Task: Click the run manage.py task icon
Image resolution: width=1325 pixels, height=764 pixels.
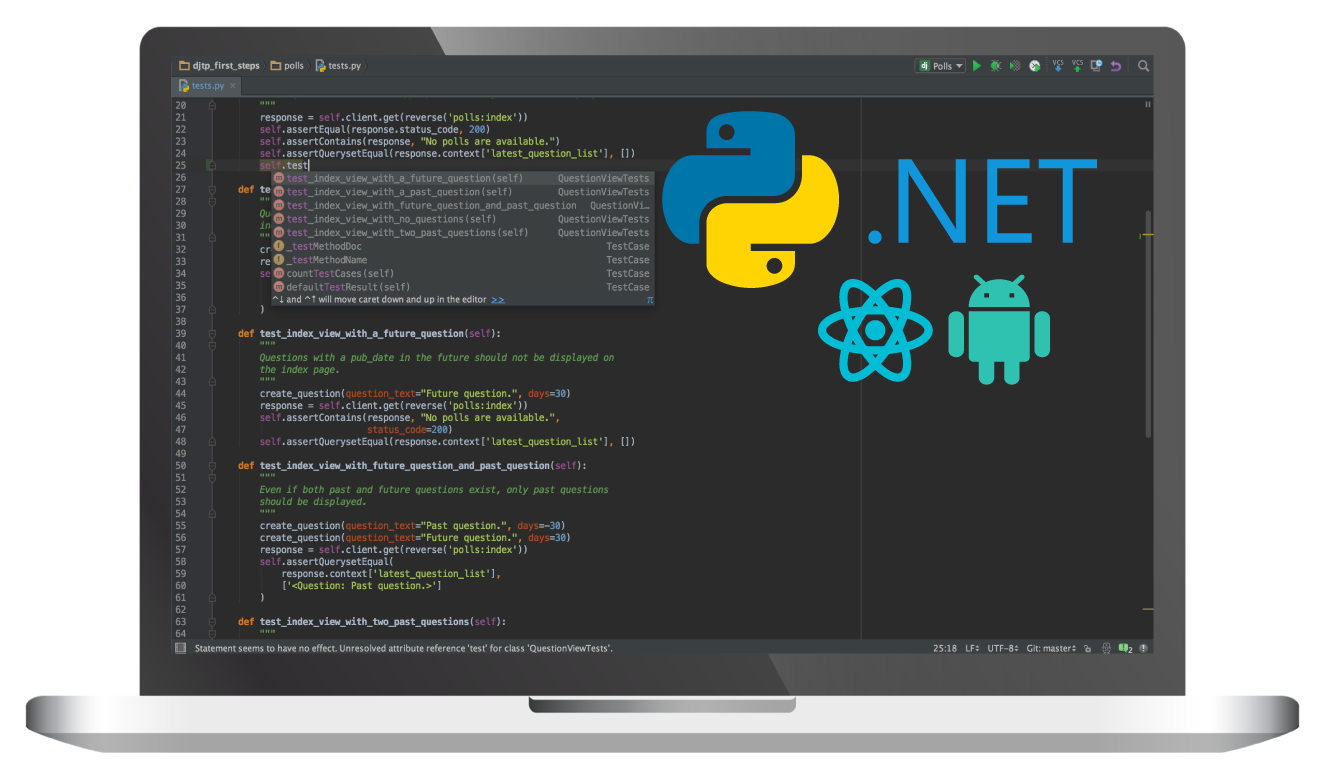Action: pos(1035,66)
